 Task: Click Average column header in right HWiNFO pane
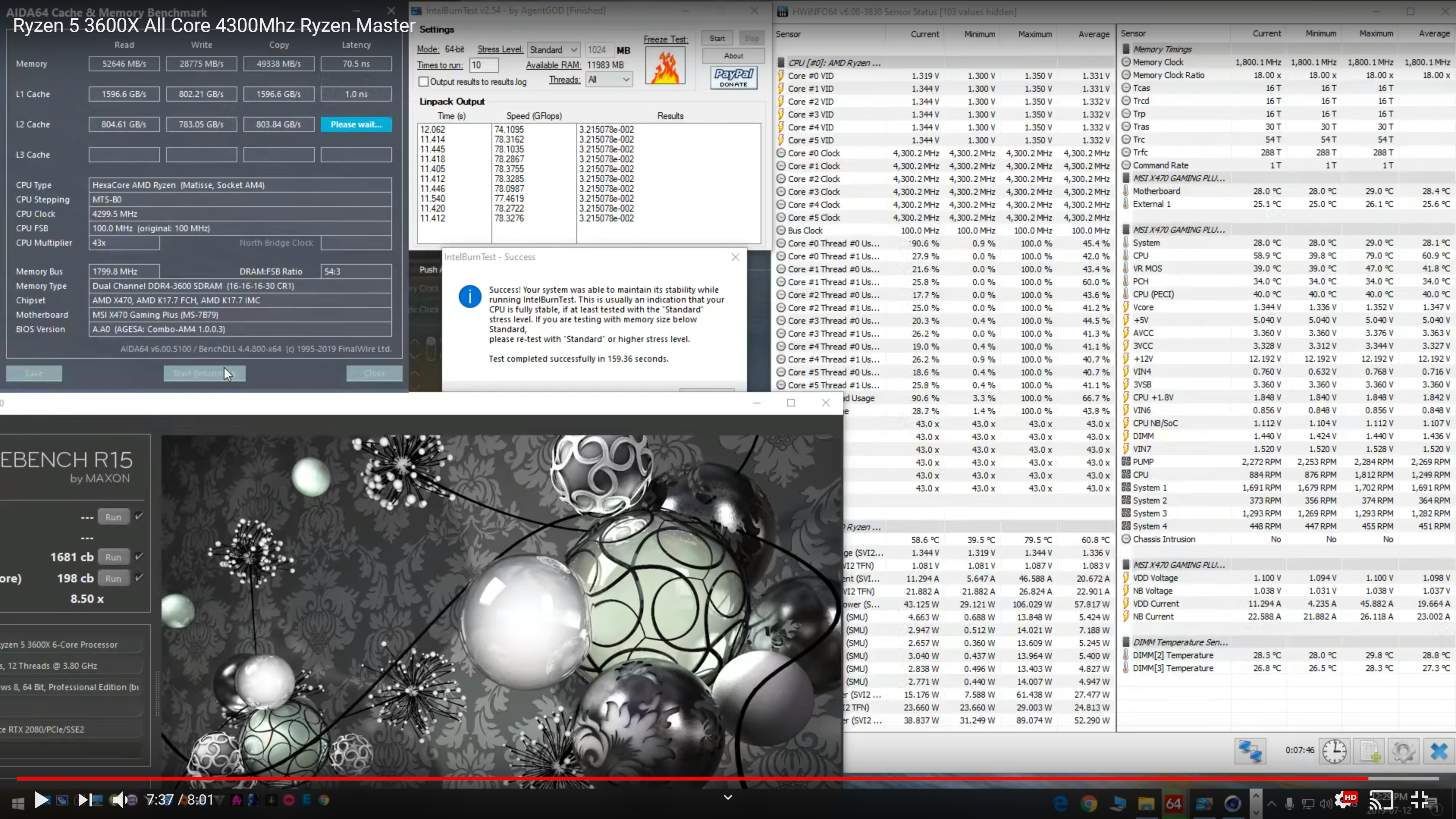point(1434,33)
